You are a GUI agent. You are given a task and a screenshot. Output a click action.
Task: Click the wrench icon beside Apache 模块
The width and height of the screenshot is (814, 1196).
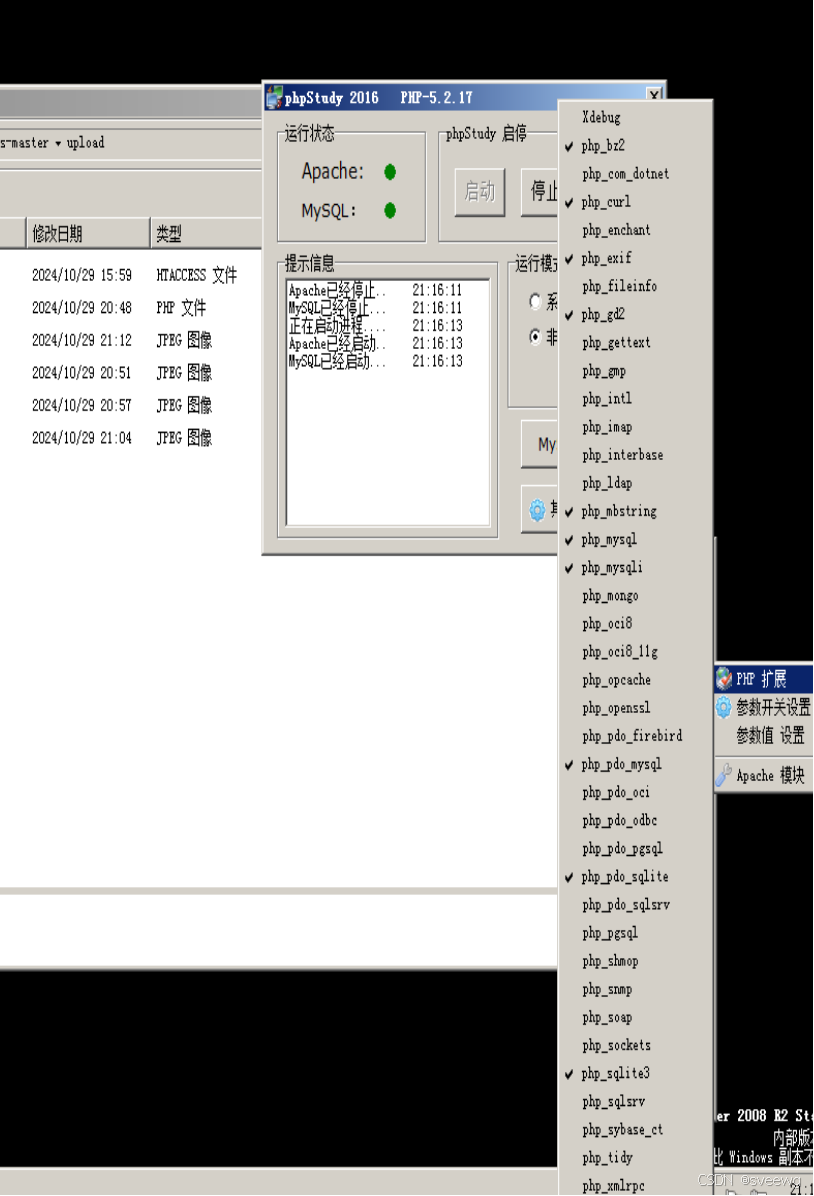point(724,775)
